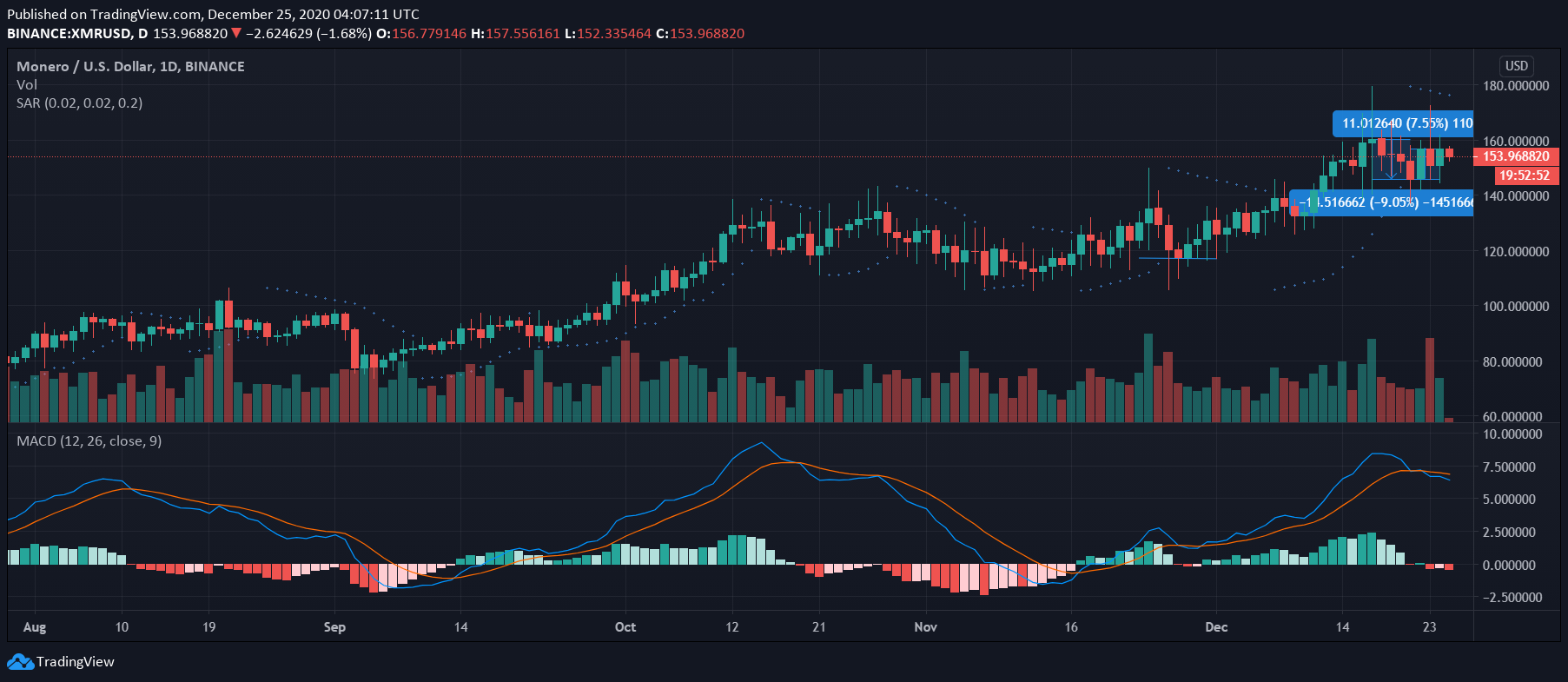Viewport: 1568px width, 682px height.
Task: Click the 14 date after Sep
Action: coord(460,627)
